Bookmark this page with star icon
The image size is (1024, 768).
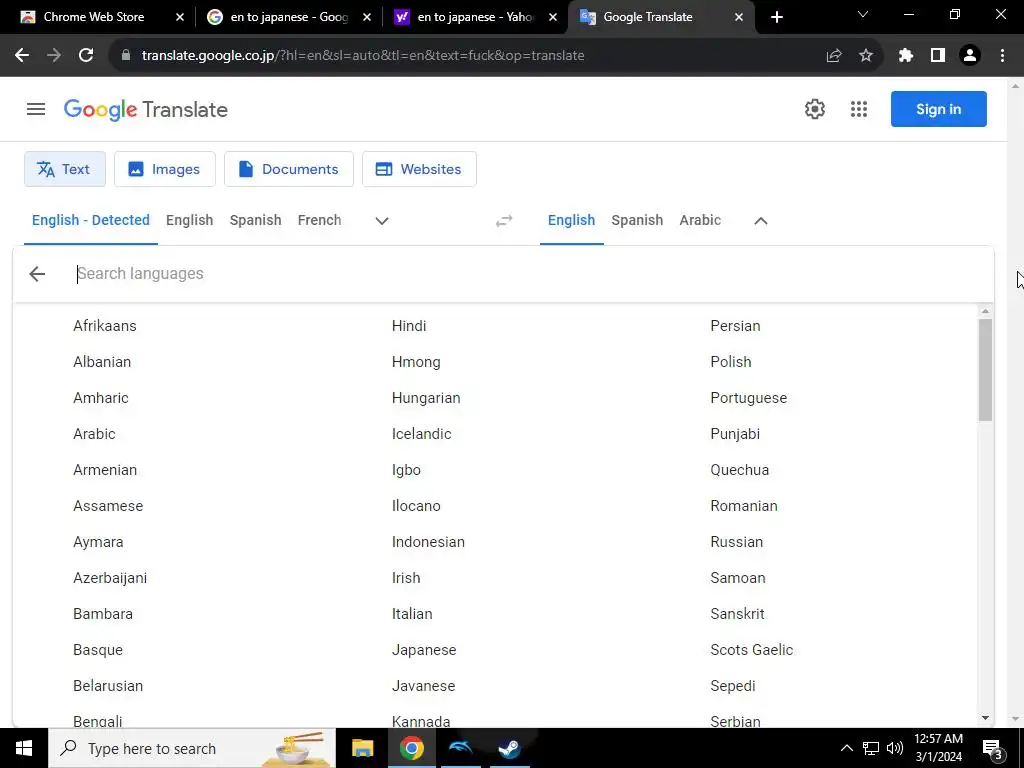pyautogui.click(x=866, y=56)
